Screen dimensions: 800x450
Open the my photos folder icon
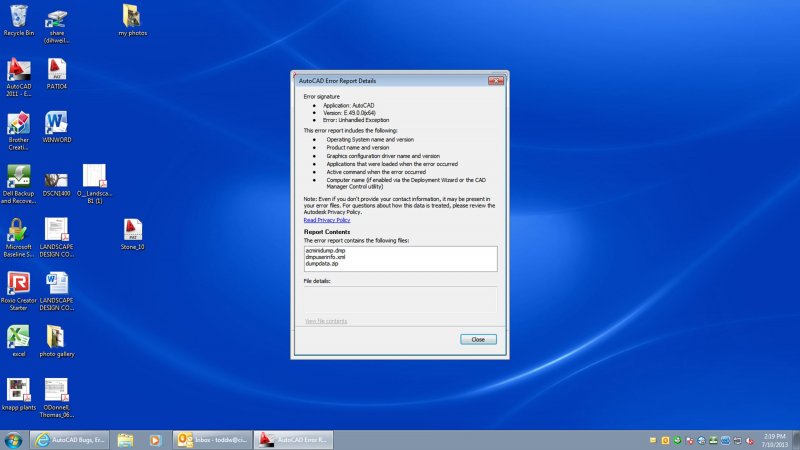(x=133, y=20)
